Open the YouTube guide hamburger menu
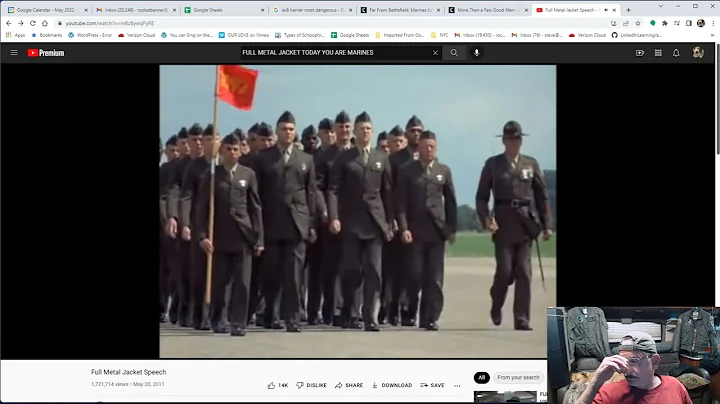Screen dimensions: 720x404 (x=14, y=53)
